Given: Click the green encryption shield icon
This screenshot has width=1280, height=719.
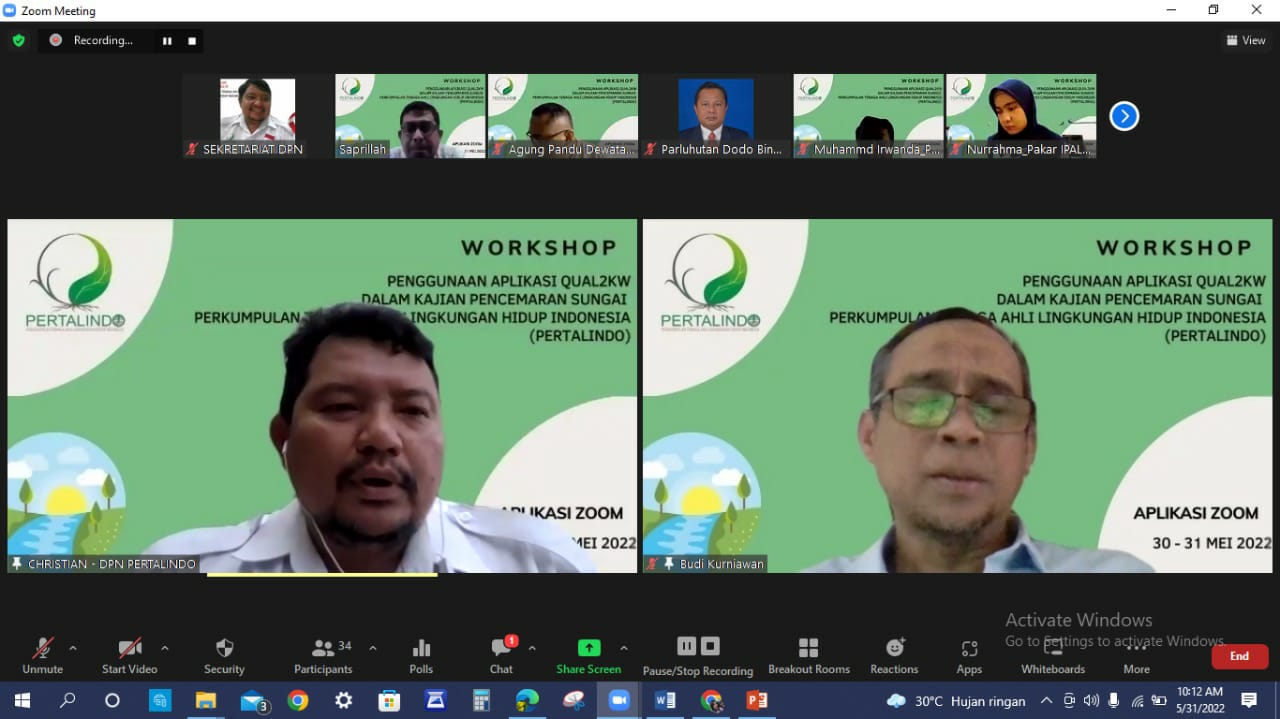Looking at the screenshot, I should [x=18, y=41].
